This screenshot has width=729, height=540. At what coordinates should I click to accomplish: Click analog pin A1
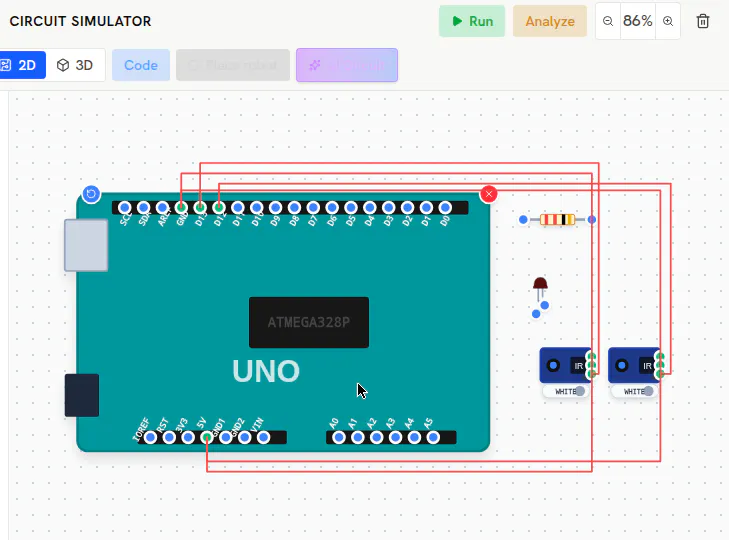click(358, 437)
